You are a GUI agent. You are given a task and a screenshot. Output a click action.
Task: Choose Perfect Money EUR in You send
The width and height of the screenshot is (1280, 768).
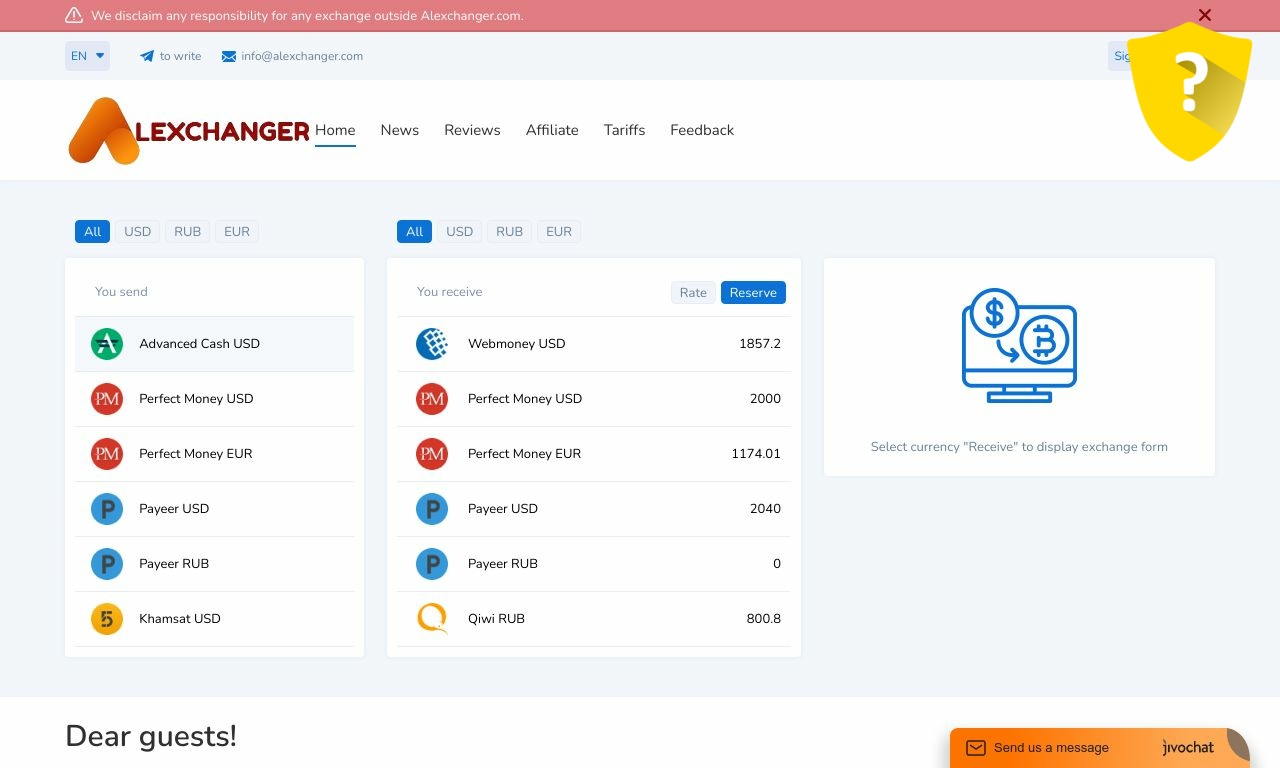click(x=214, y=454)
